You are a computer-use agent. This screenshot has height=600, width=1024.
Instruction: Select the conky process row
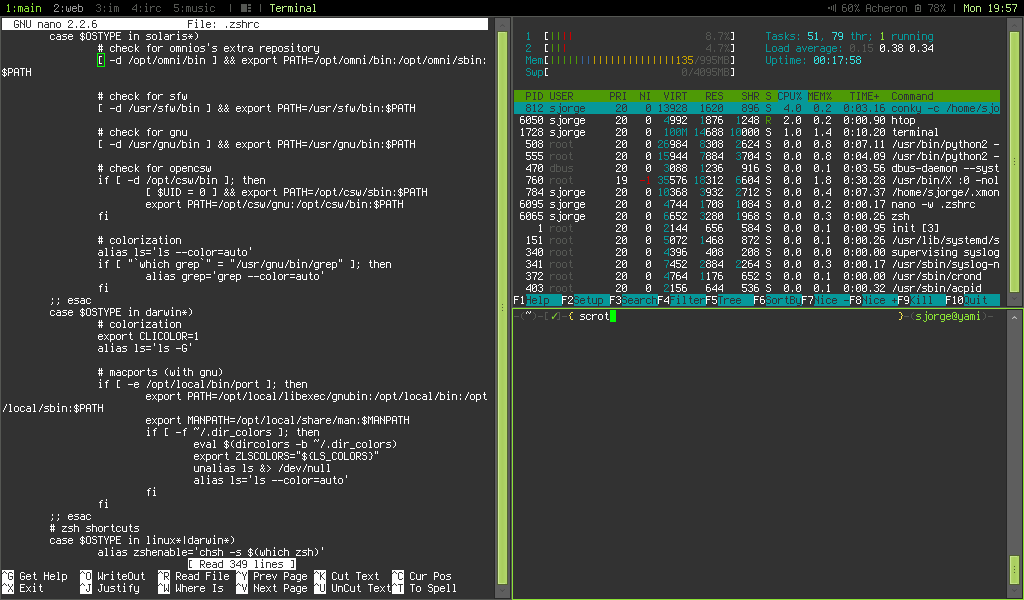point(756,108)
